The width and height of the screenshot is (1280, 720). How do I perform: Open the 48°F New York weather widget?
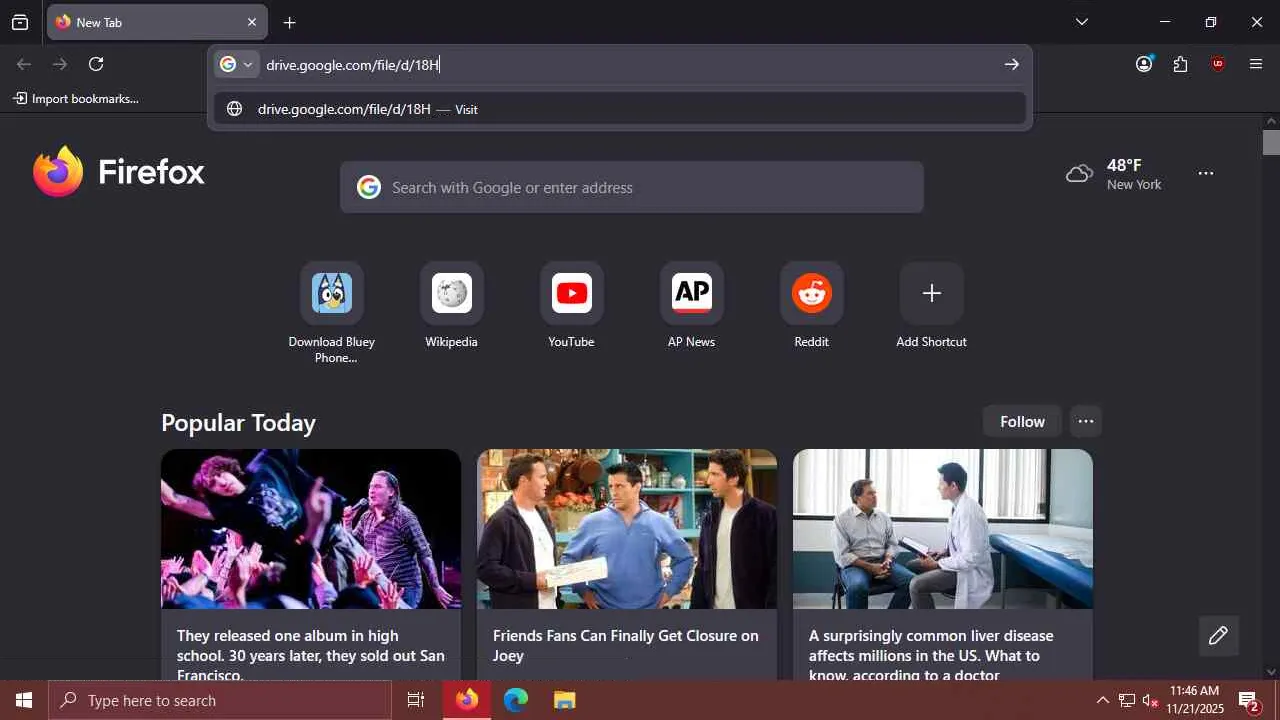point(1114,174)
